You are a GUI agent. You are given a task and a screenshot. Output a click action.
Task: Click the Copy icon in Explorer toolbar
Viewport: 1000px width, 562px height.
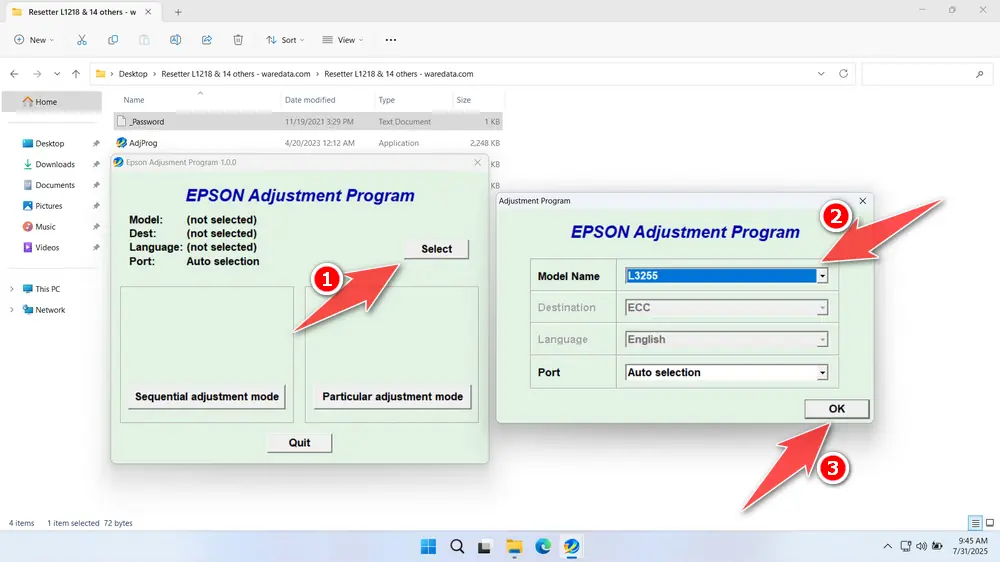(x=113, y=40)
